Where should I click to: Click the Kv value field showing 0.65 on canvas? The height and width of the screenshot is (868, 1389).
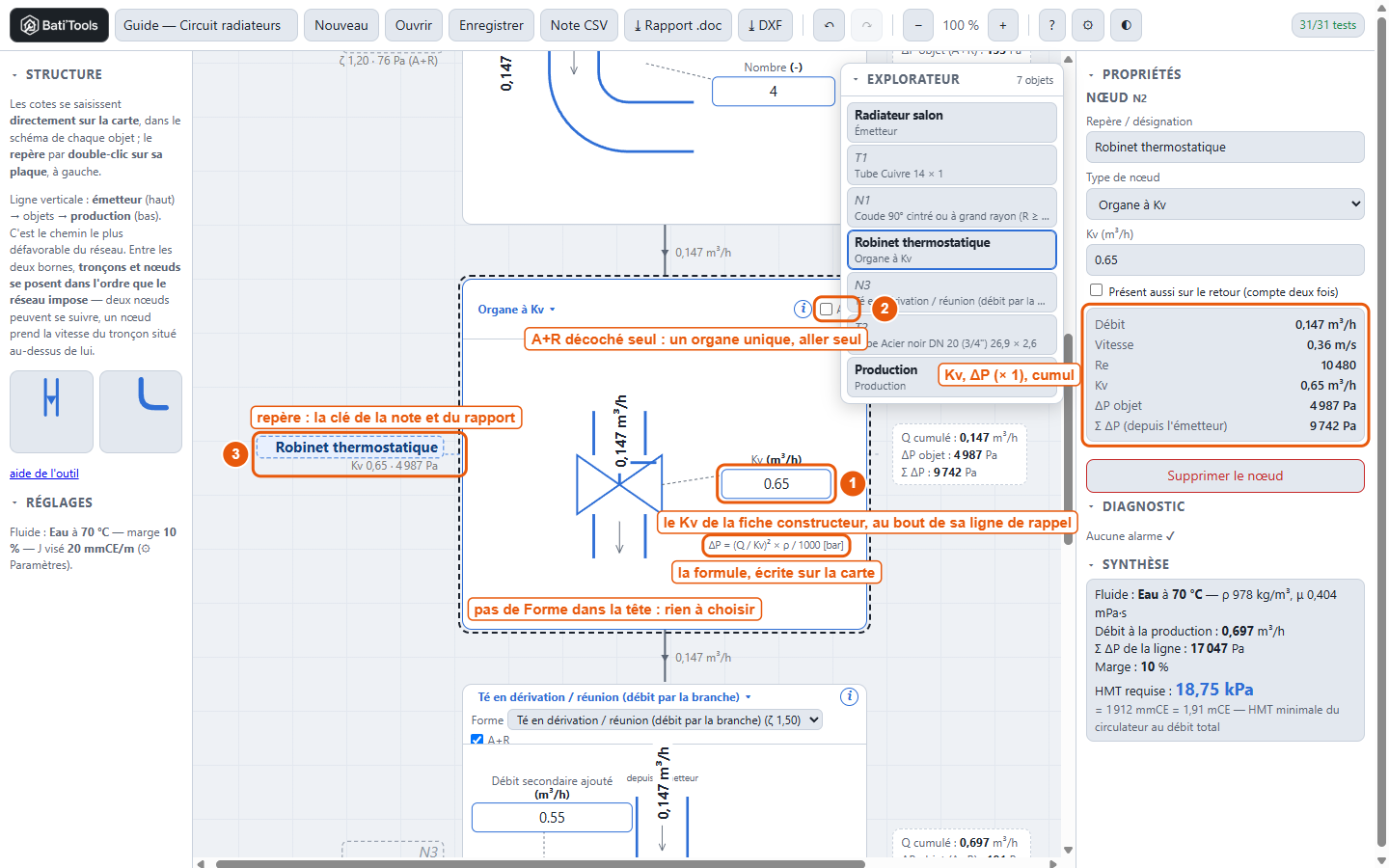776,484
